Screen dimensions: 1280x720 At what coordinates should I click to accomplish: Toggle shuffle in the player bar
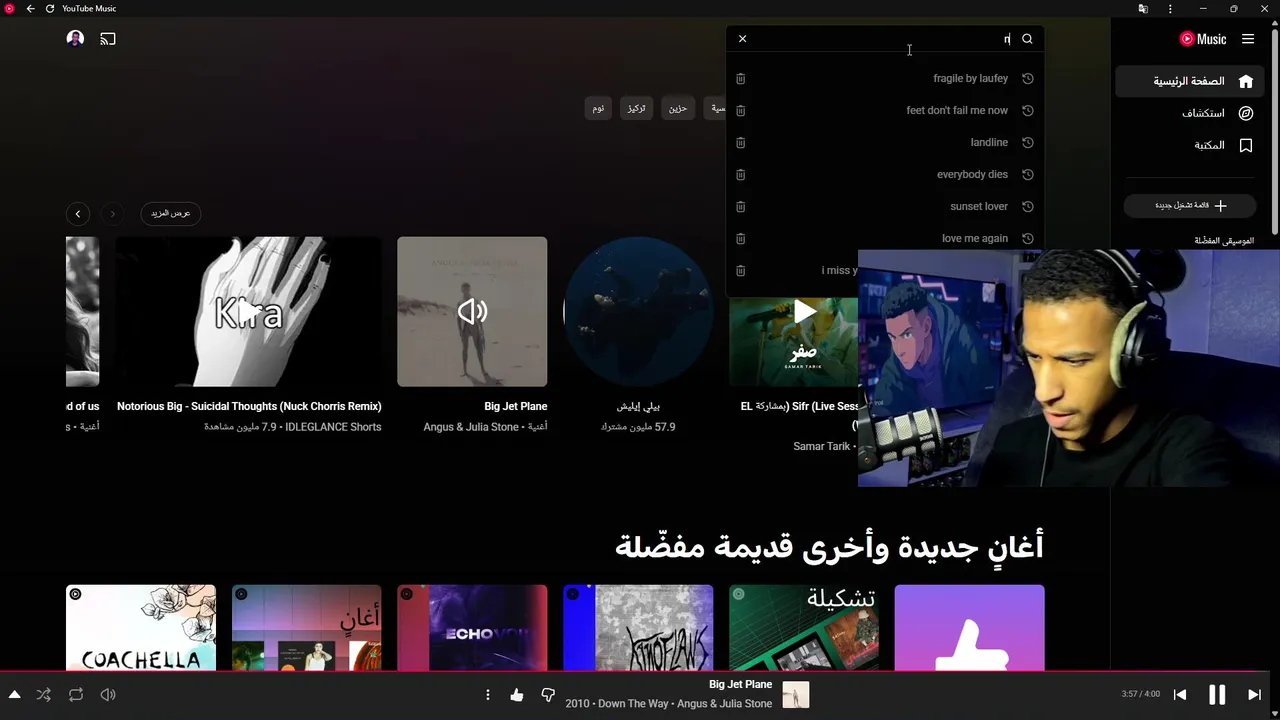click(x=44, y=695)
